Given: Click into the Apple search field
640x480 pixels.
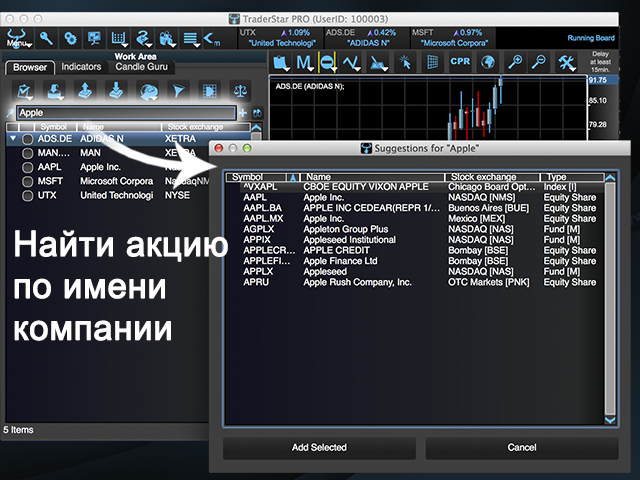Looking at the screenshot, I should tap(126, 113).
